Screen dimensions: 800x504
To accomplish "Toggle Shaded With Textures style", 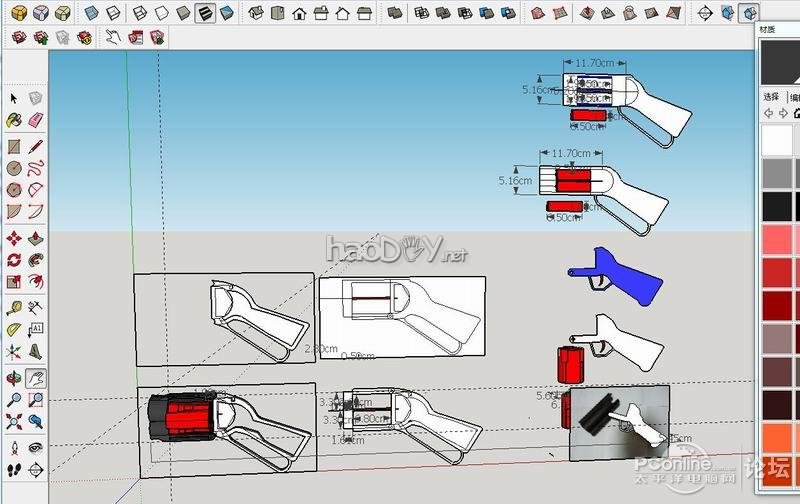I will pos(205,13).
